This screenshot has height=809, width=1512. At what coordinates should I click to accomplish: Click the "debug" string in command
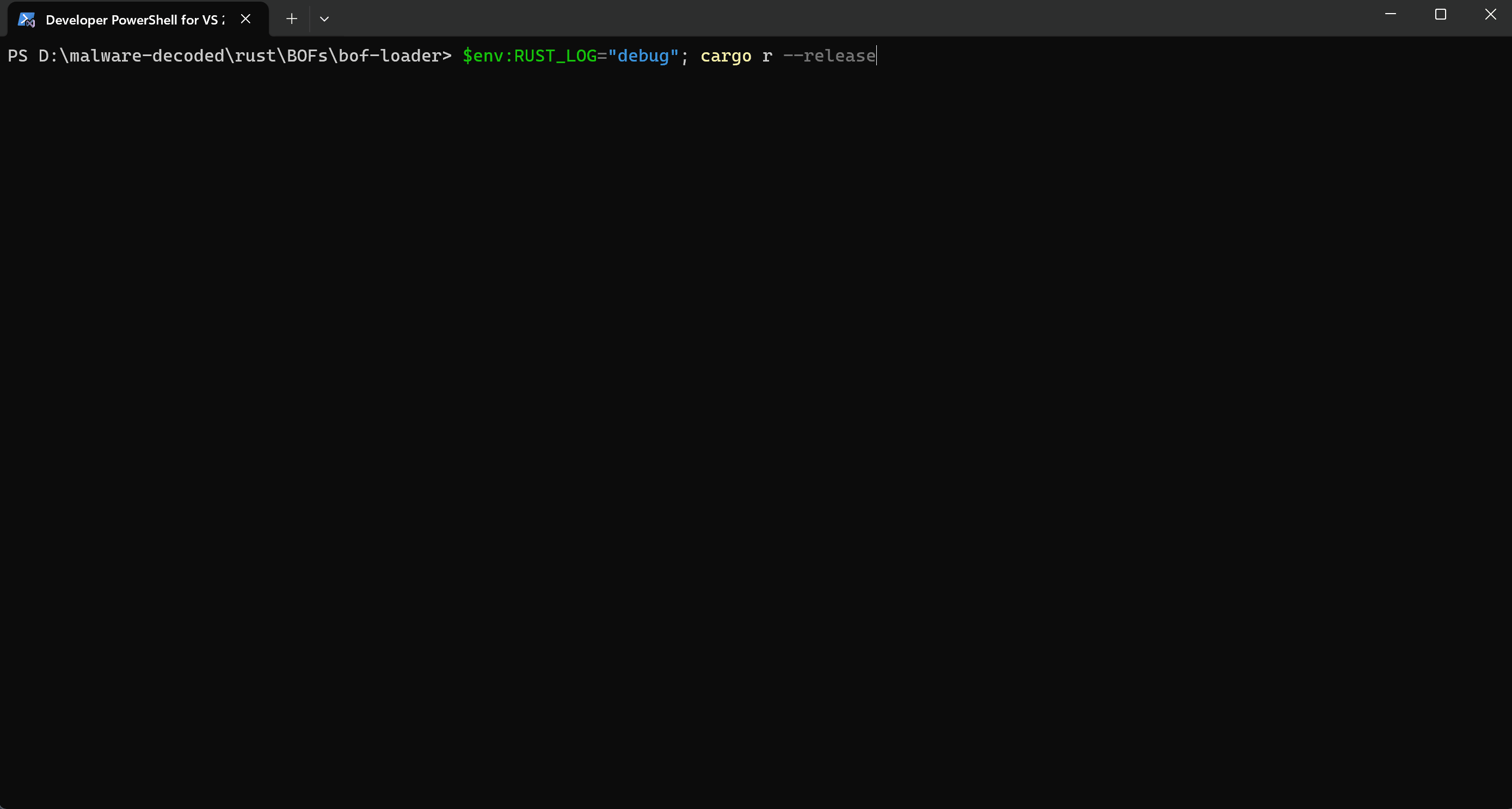point(643,56)
